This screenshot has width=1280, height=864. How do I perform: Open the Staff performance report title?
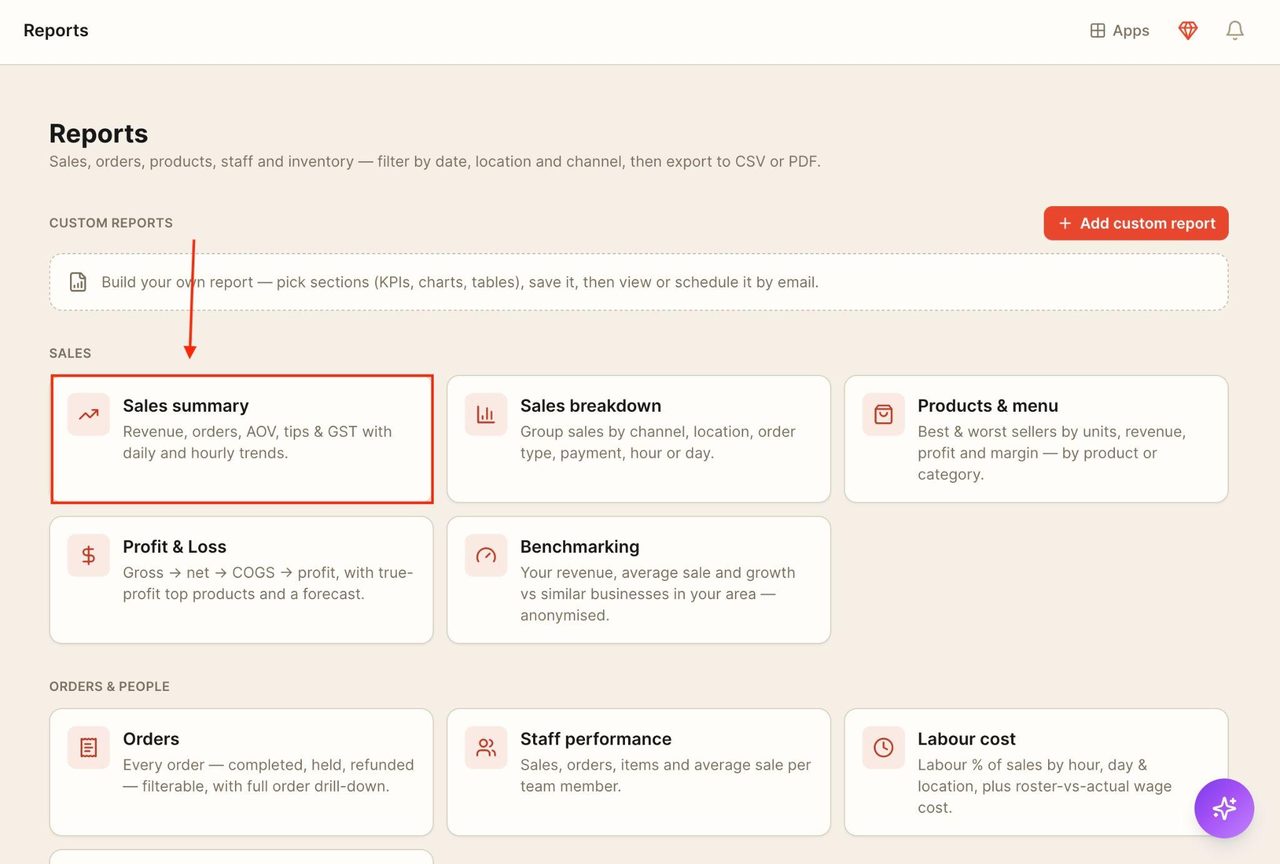click(x=596, y=738)
